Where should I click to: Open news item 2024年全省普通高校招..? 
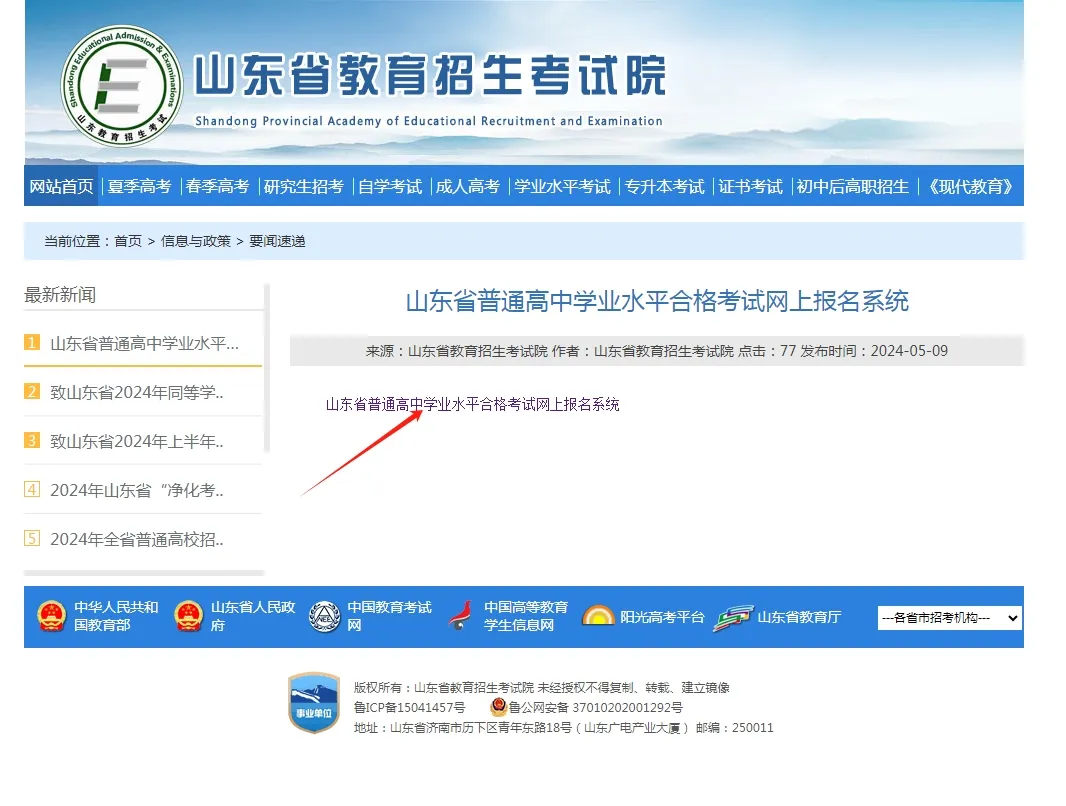coord(137,539)
